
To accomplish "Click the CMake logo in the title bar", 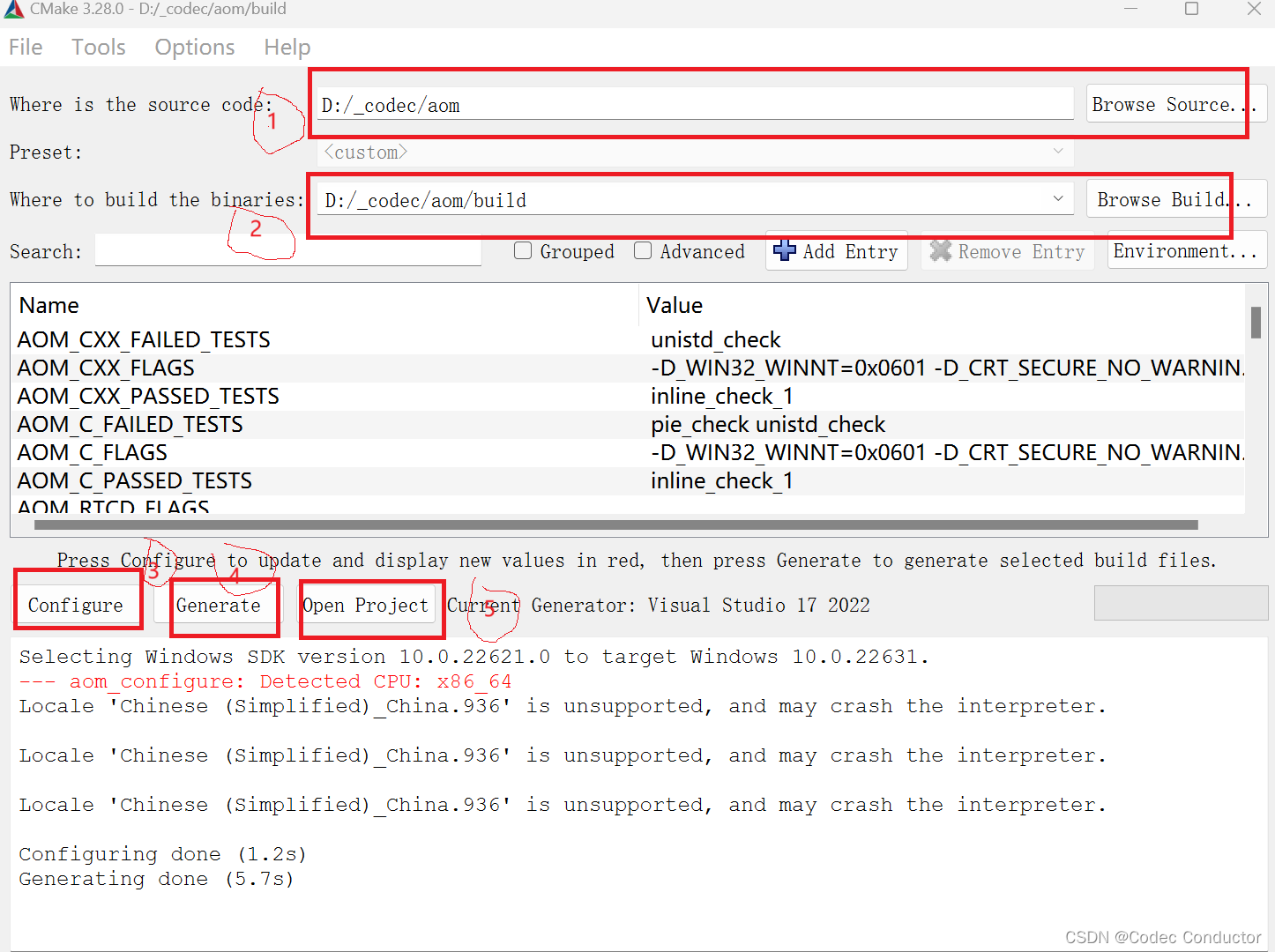I will click(13, 10).
